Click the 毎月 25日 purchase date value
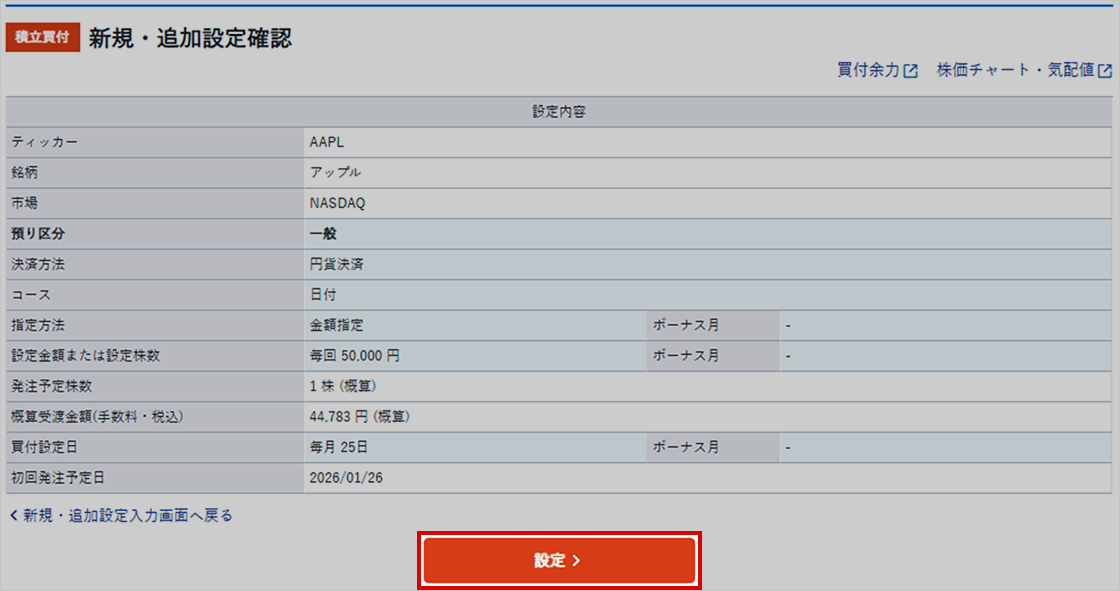 click(x=340, y=447)
